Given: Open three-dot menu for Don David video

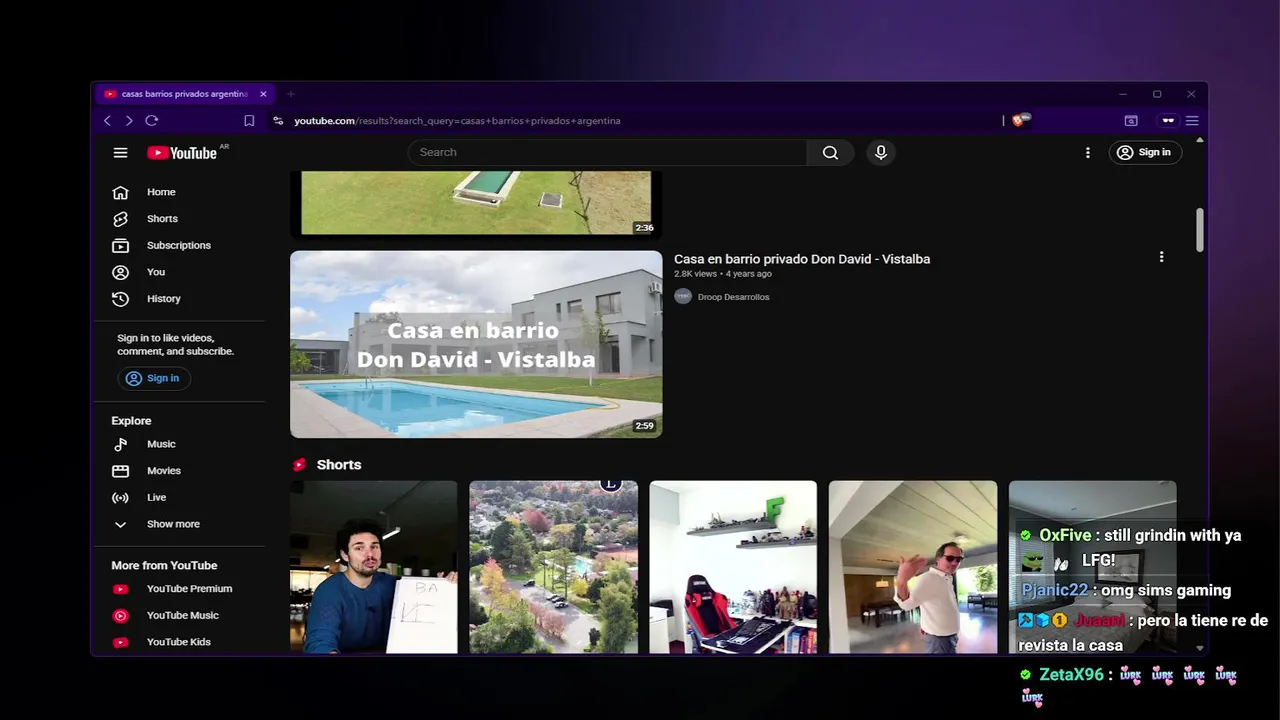Looking at the screenshot, I should [1161, 257].
